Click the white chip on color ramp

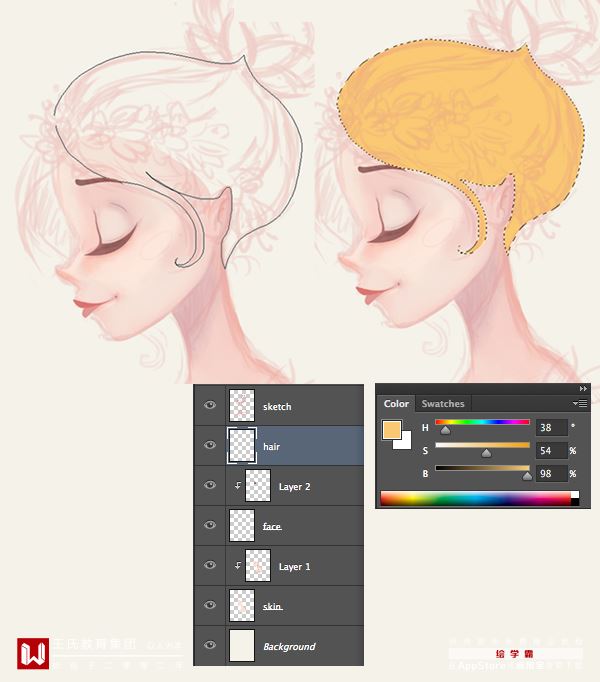(x=575, y=495)
